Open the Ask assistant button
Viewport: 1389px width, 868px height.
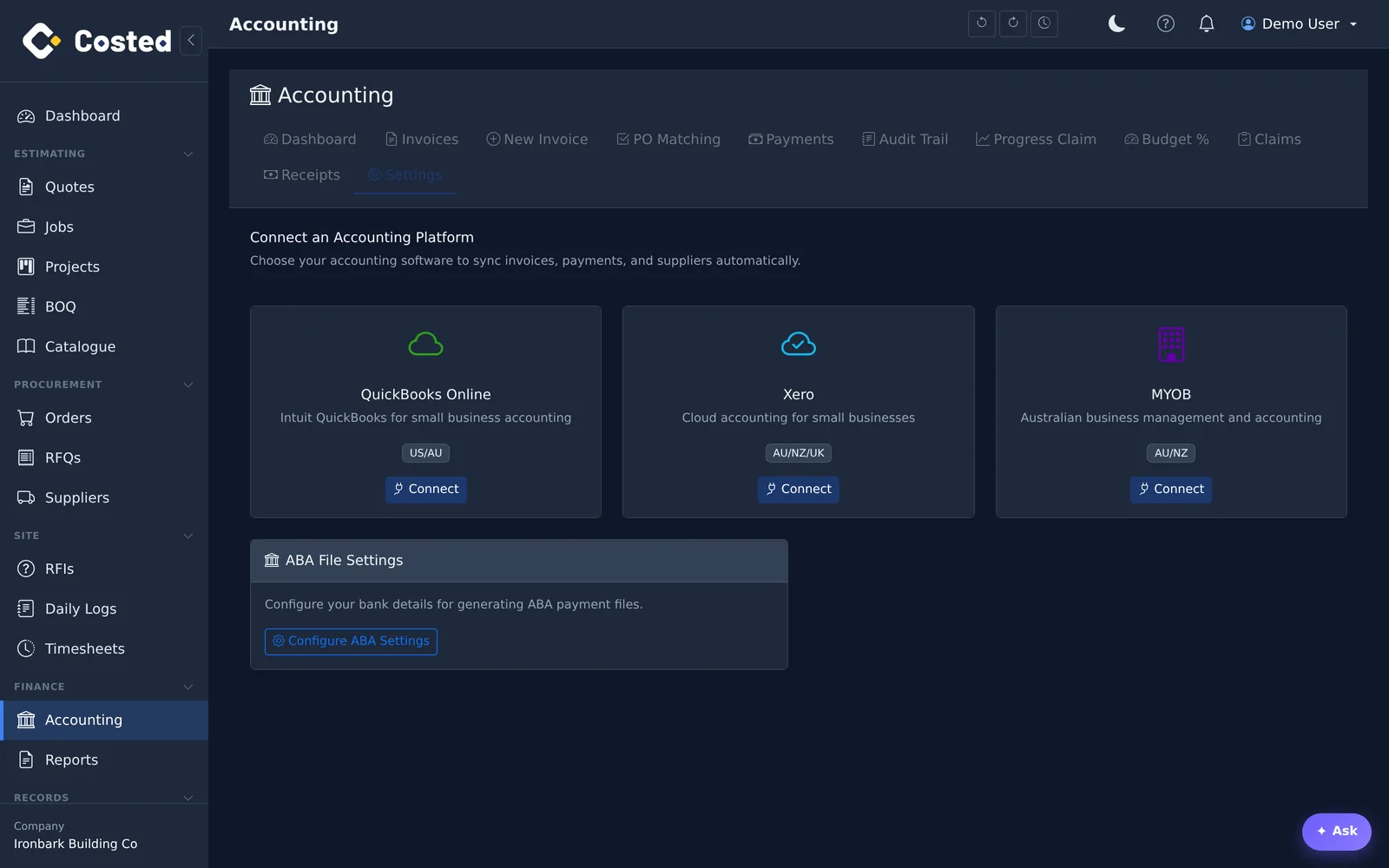click(1337, 832)
